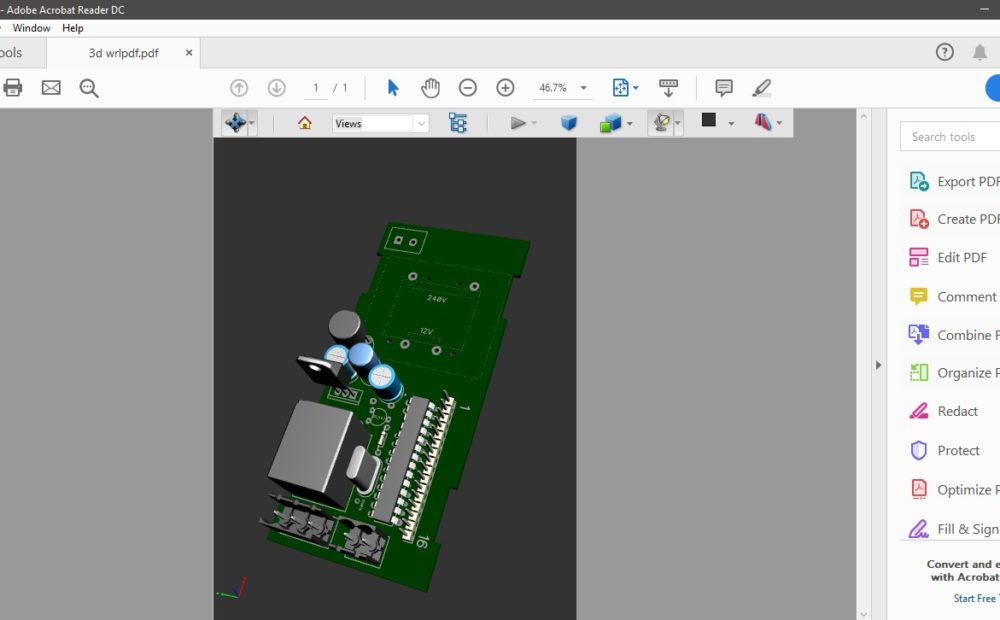Toggle perspective/orthographic cube projection
This screenshot has width=1000, height=620.
tap(569, 123)
